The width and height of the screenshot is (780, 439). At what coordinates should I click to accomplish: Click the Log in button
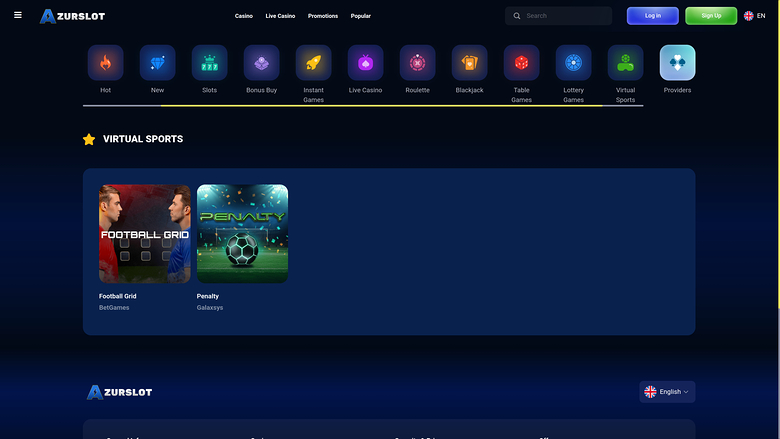point(653,16)
